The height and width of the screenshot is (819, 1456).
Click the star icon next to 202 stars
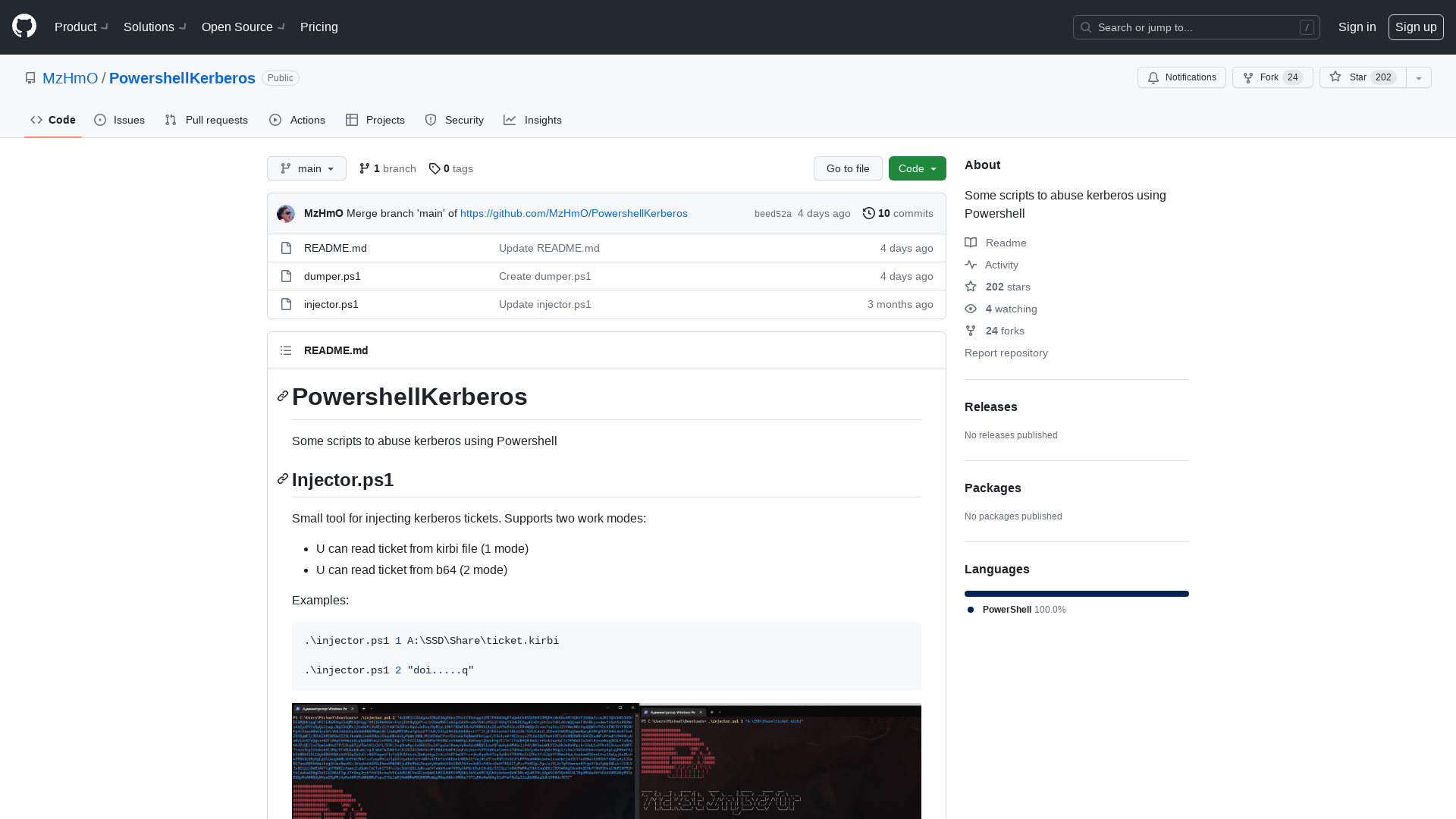[971, 287]
